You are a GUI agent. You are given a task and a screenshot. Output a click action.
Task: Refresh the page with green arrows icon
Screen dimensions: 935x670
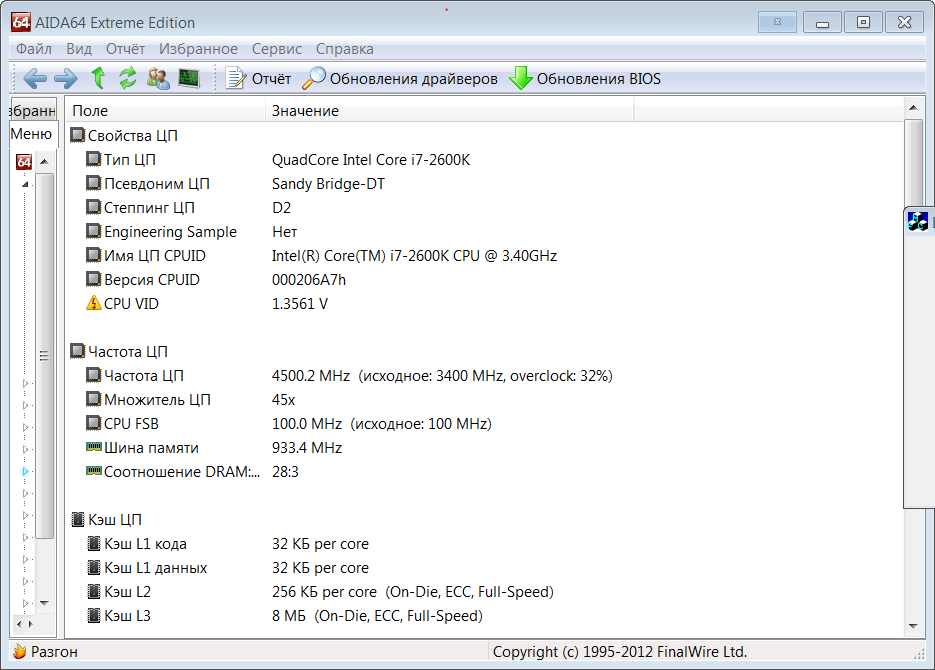(128, 78)
